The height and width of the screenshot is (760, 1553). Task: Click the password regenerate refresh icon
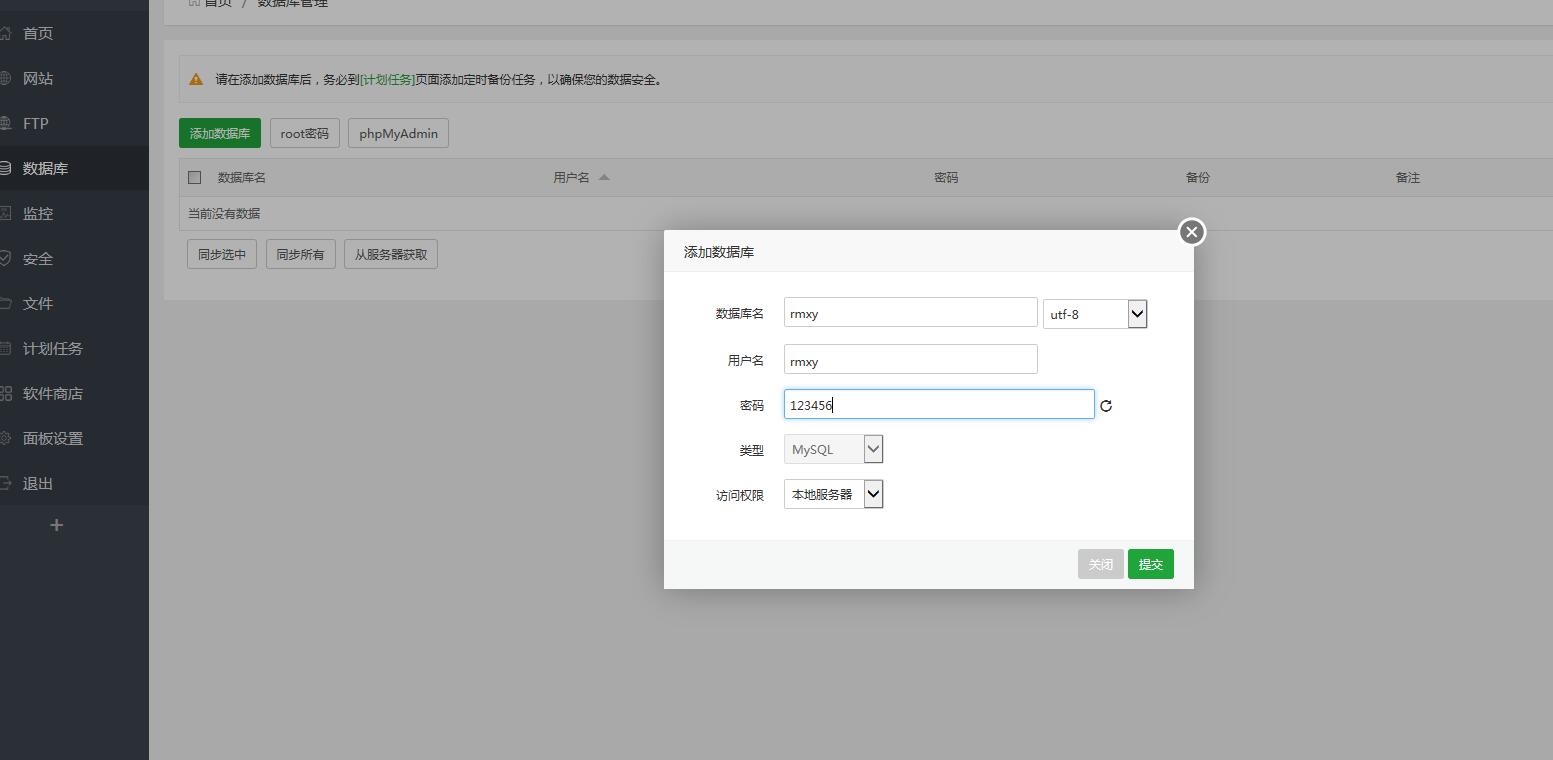coord(1106,406)
